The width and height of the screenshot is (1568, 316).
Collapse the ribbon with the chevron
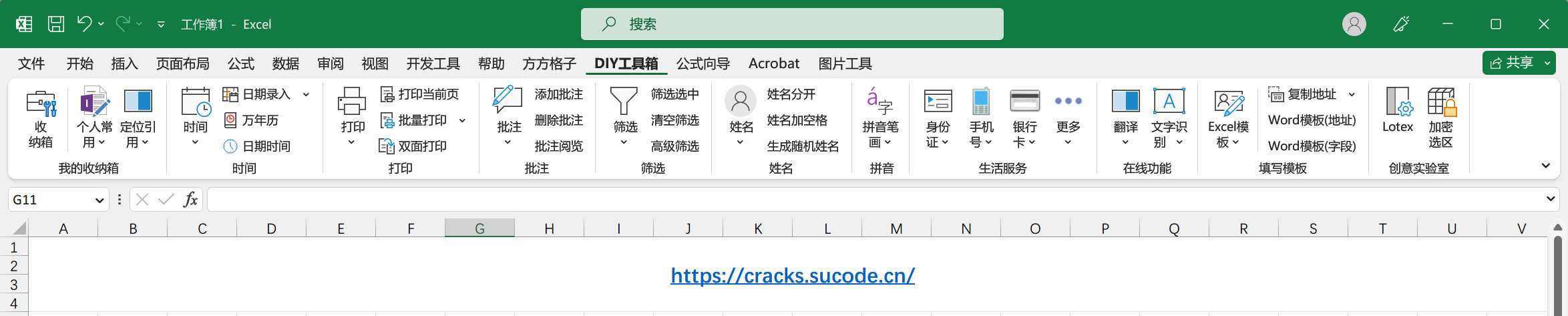(1545, 166)
